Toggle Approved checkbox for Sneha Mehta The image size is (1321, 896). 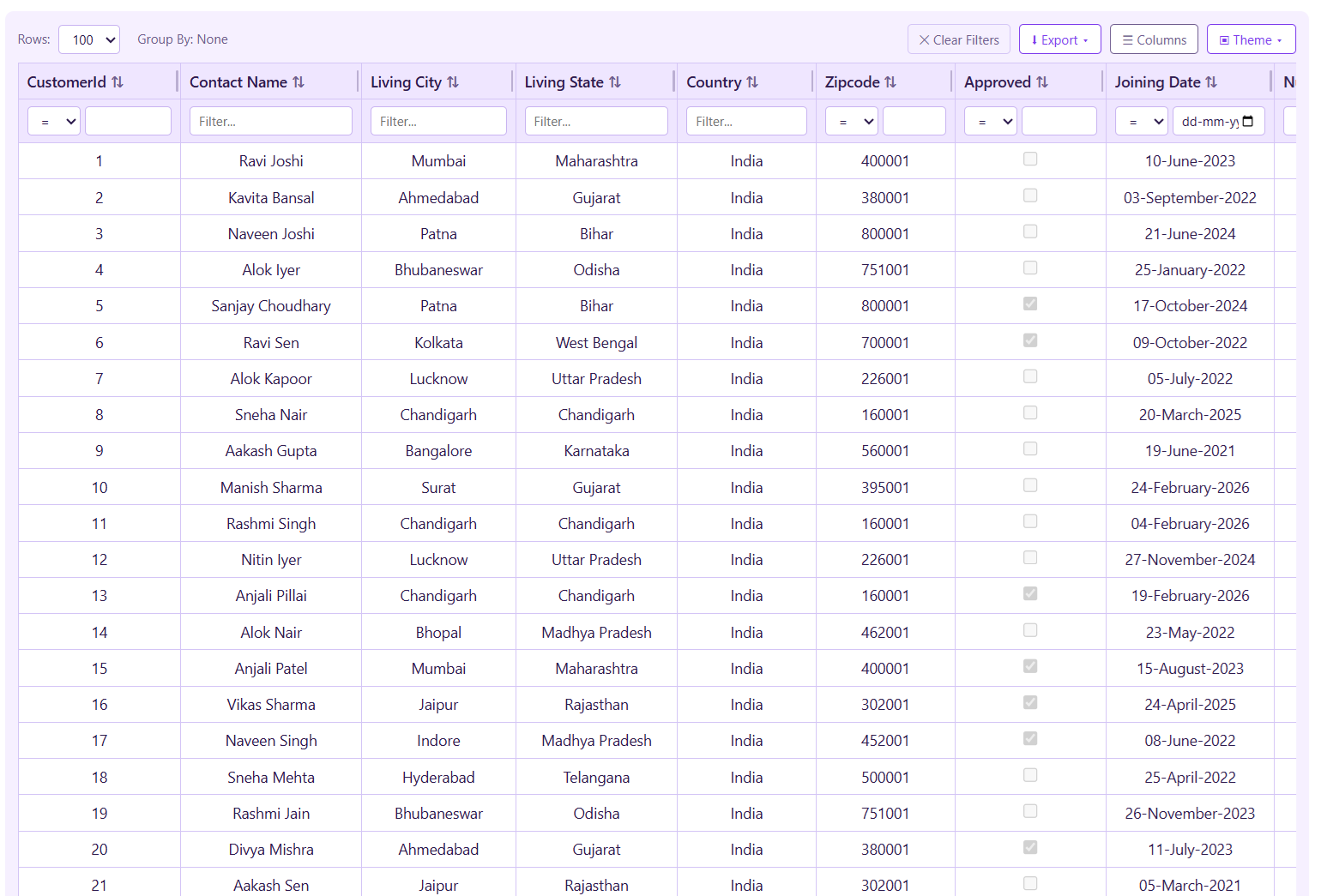pos(1030,775)
